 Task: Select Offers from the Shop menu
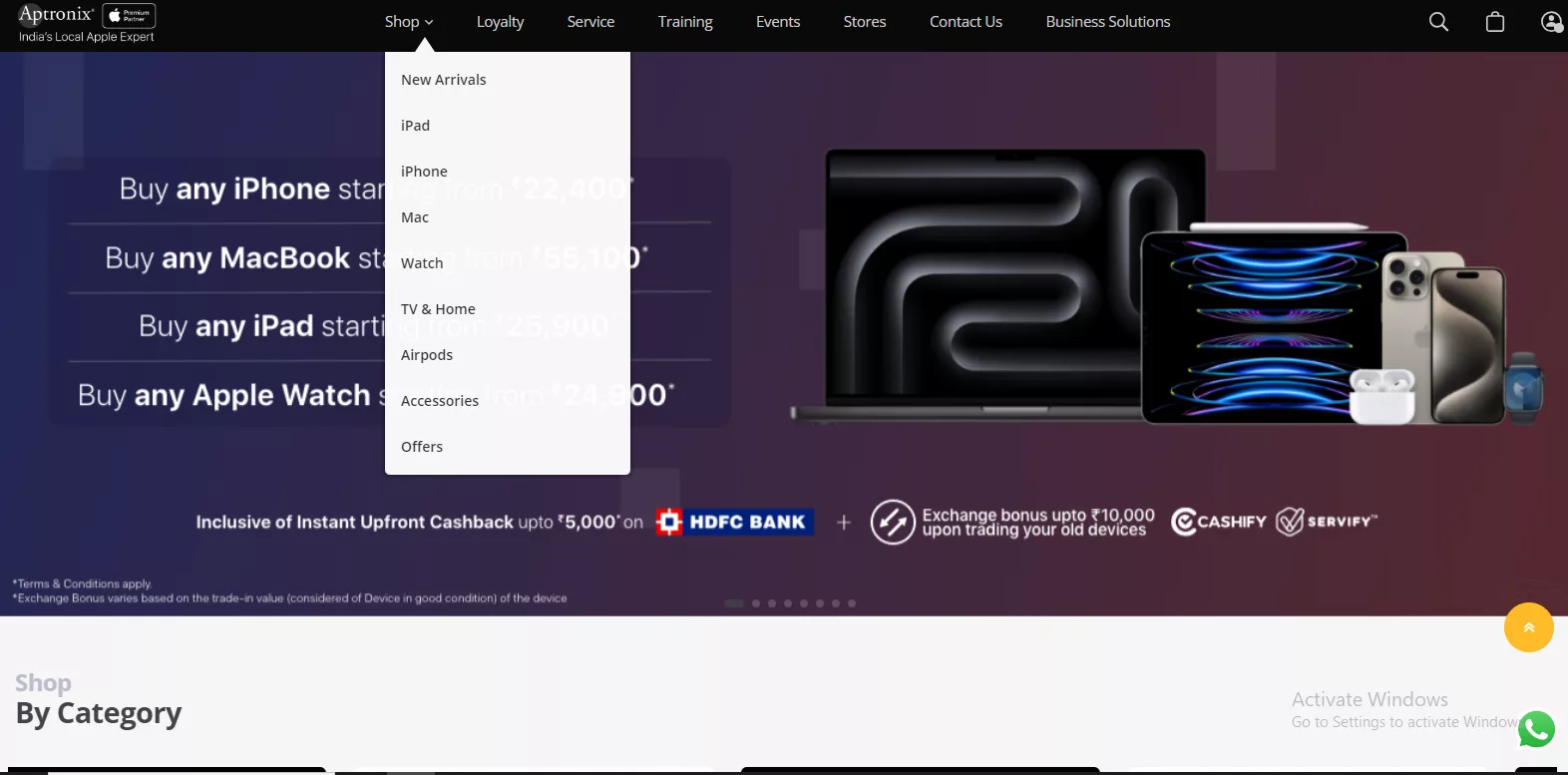tap(422, 447)
